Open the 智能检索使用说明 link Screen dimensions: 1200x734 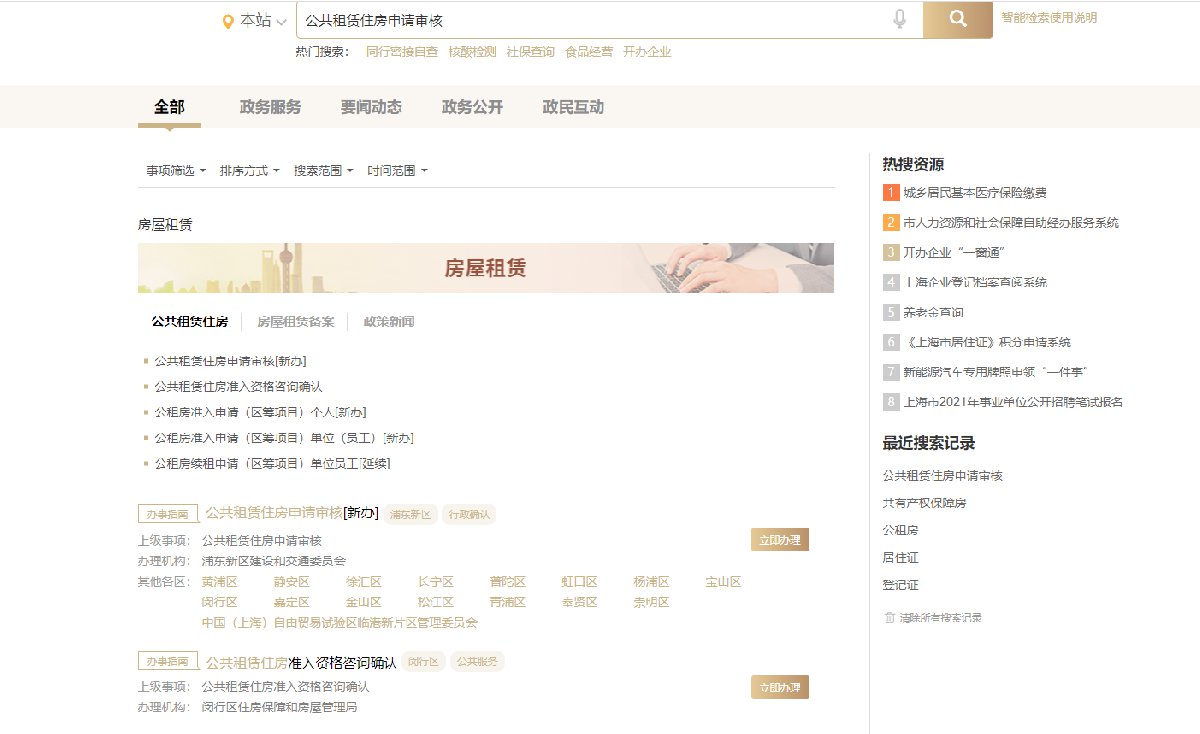pos(1049,18)
